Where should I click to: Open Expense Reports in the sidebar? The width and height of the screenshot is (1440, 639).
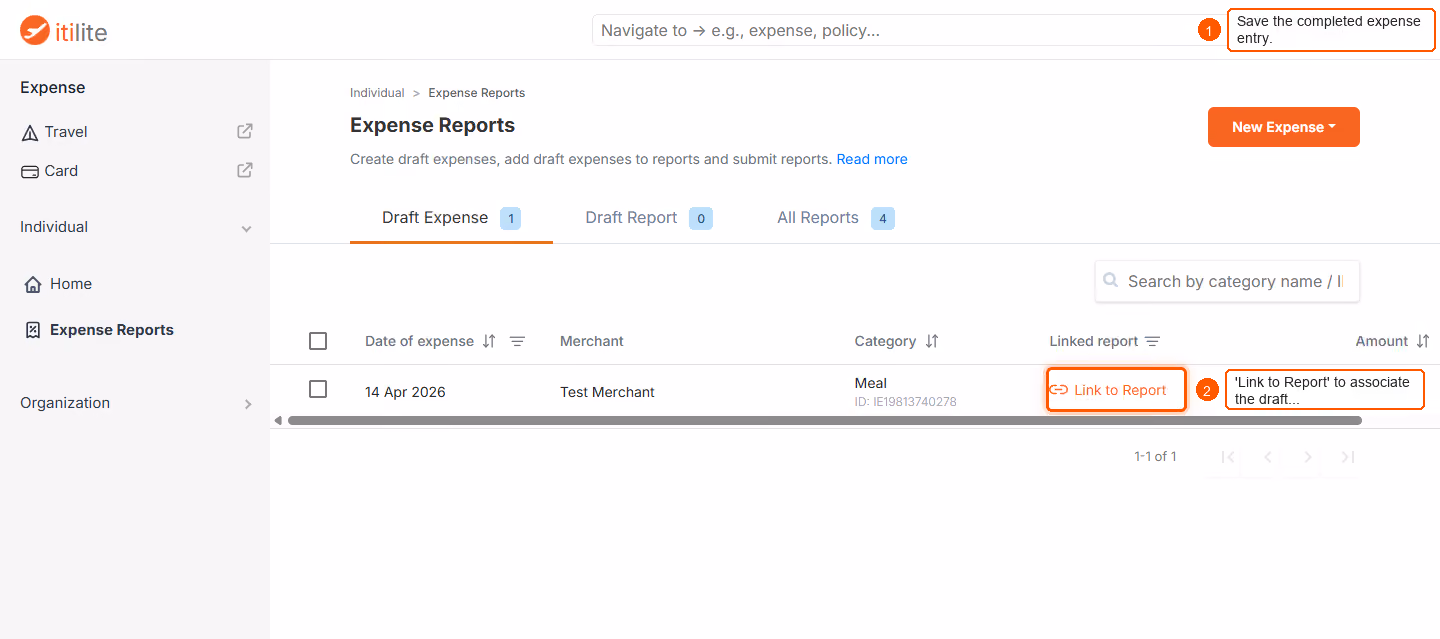click(x=111, y=330)
